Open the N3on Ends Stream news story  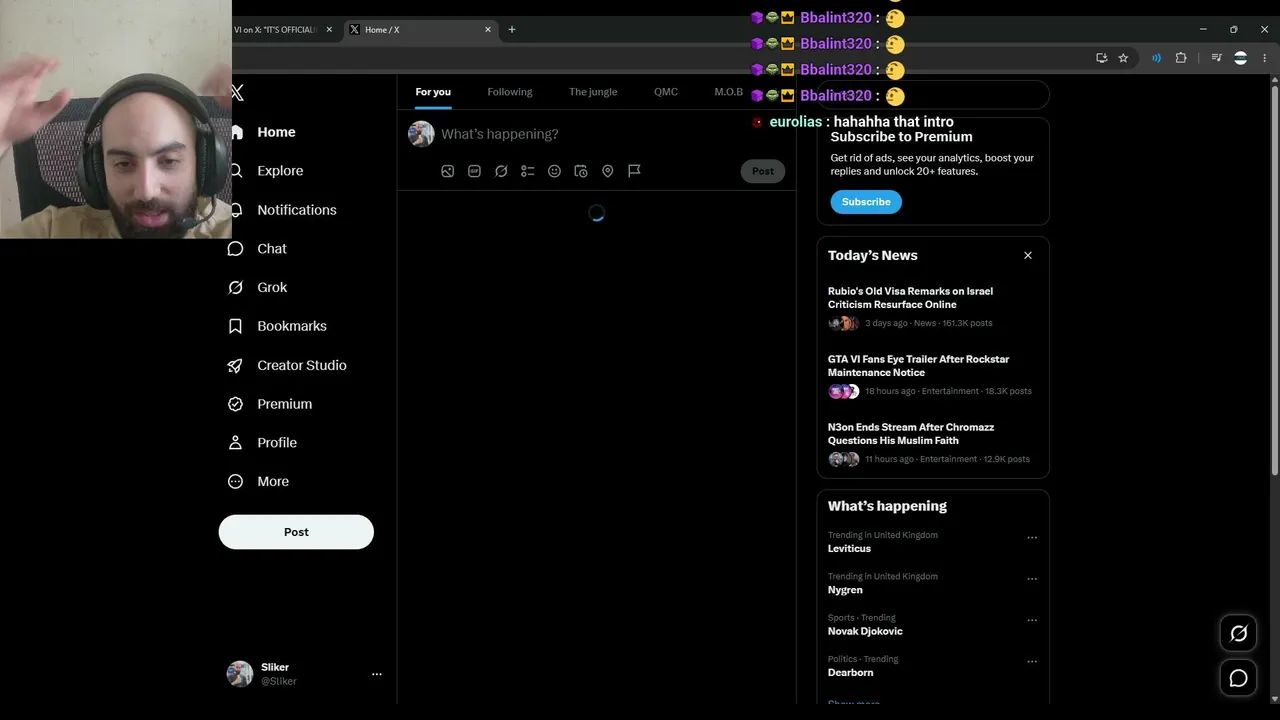[933, 443]
